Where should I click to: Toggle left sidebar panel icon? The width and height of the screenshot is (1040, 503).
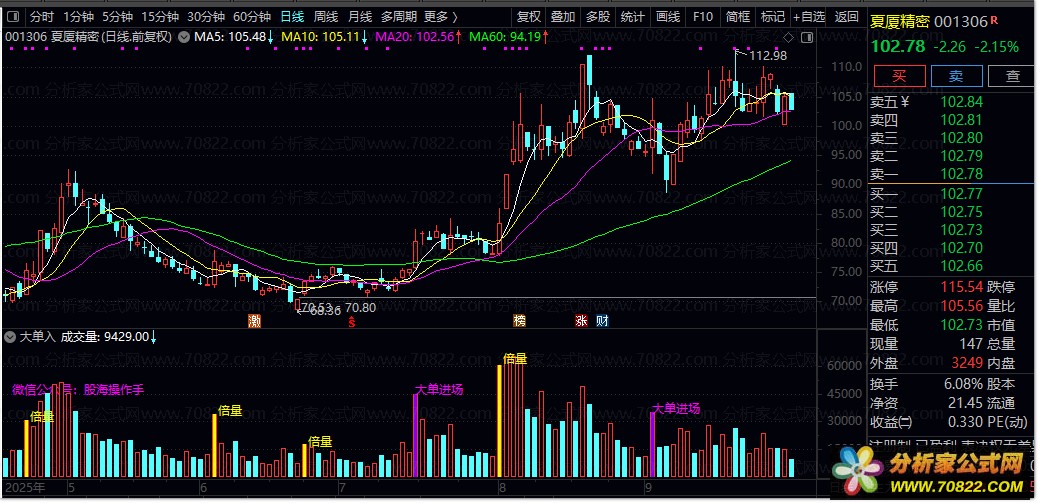click(13, 17)
